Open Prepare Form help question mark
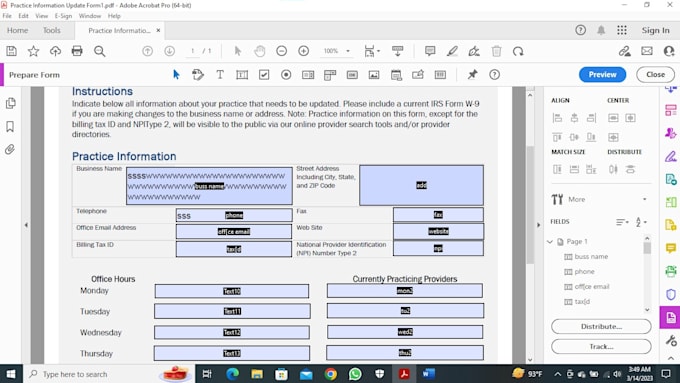The image size is (680, 383). 494,75
